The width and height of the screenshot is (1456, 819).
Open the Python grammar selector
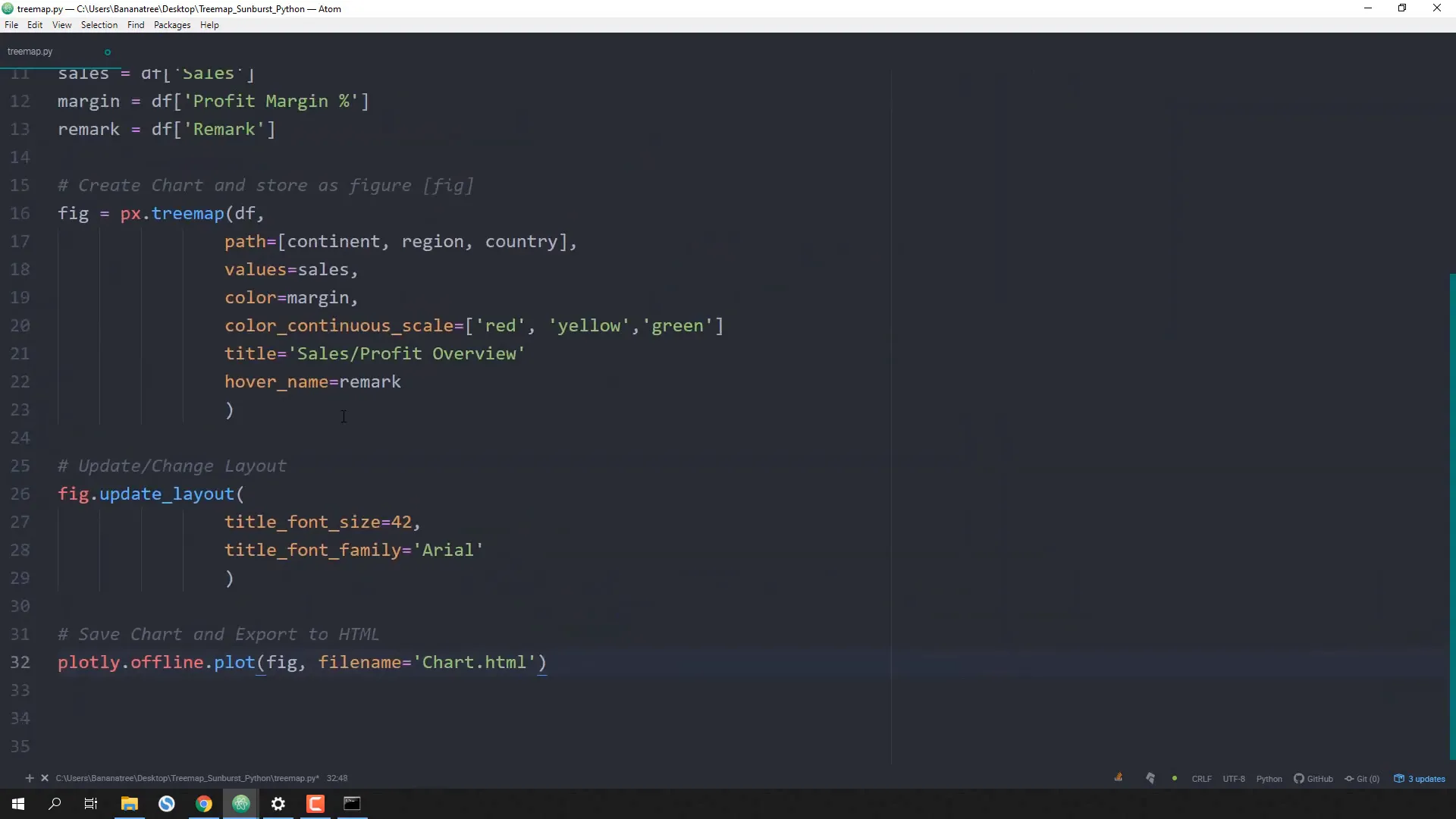[1269, 778]
